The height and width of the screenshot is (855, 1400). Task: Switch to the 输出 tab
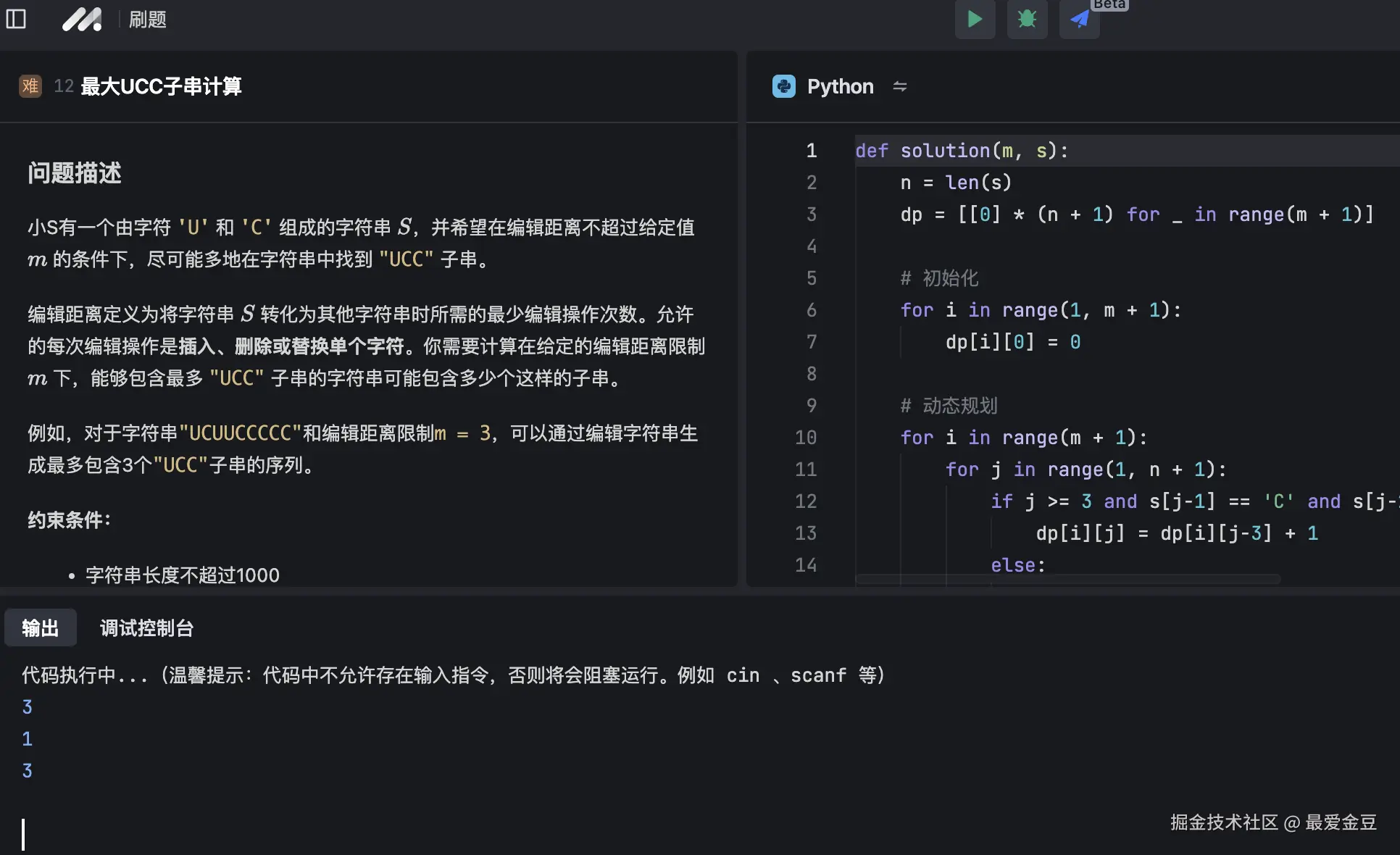40,627
